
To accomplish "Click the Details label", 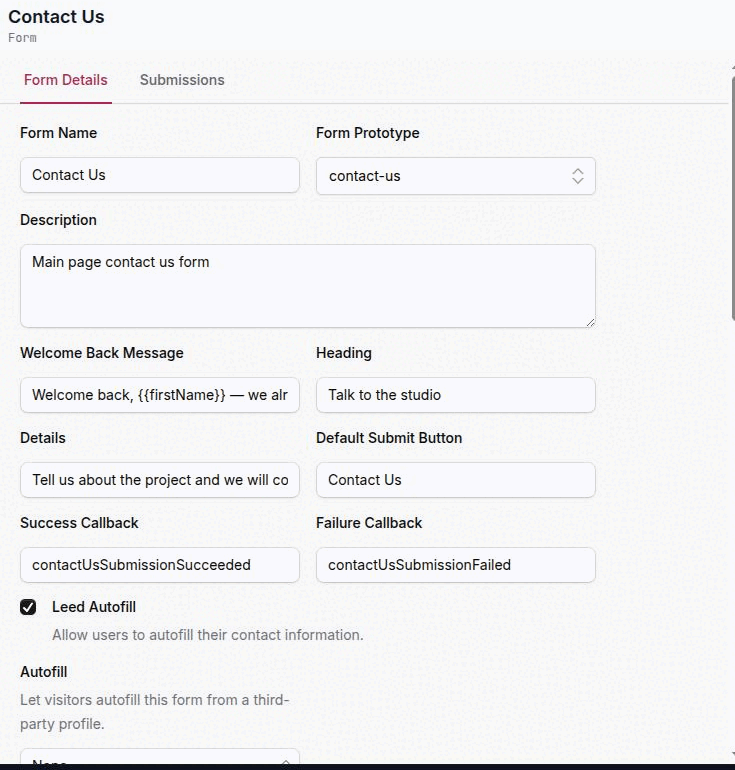I will 43,438.
